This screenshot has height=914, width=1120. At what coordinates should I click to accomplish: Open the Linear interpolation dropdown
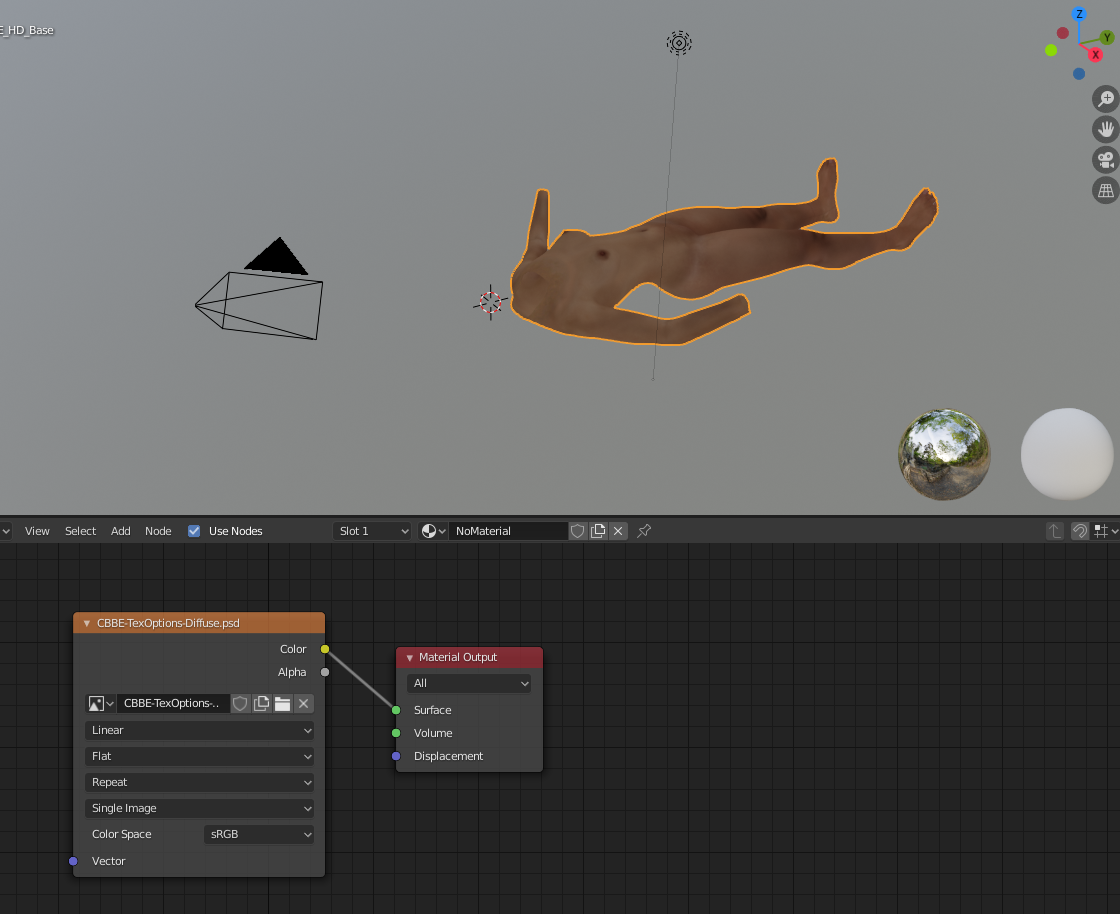pyautogui.click(x=199, y=730)
